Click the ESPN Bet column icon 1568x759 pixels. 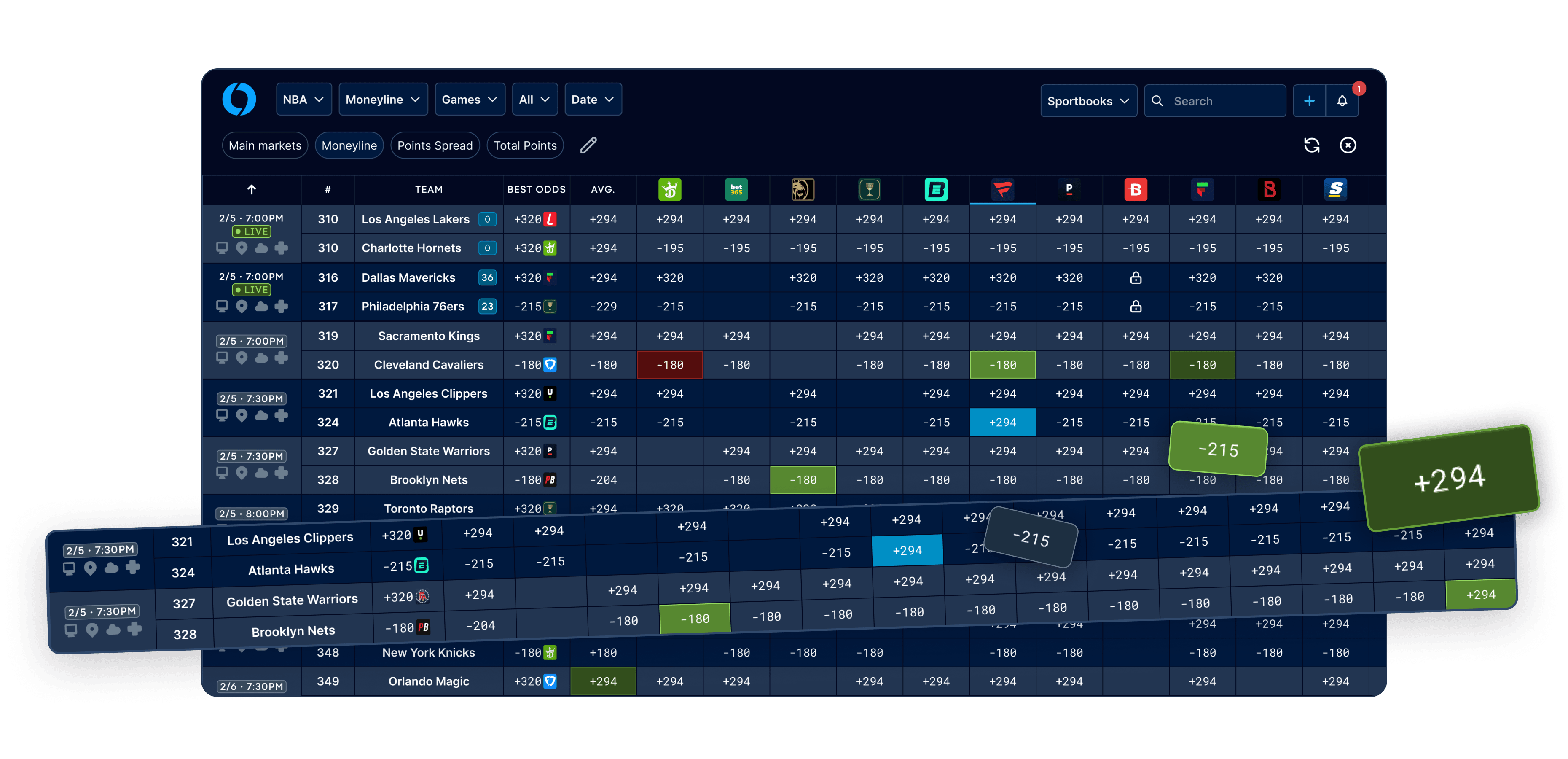point(936,189)
